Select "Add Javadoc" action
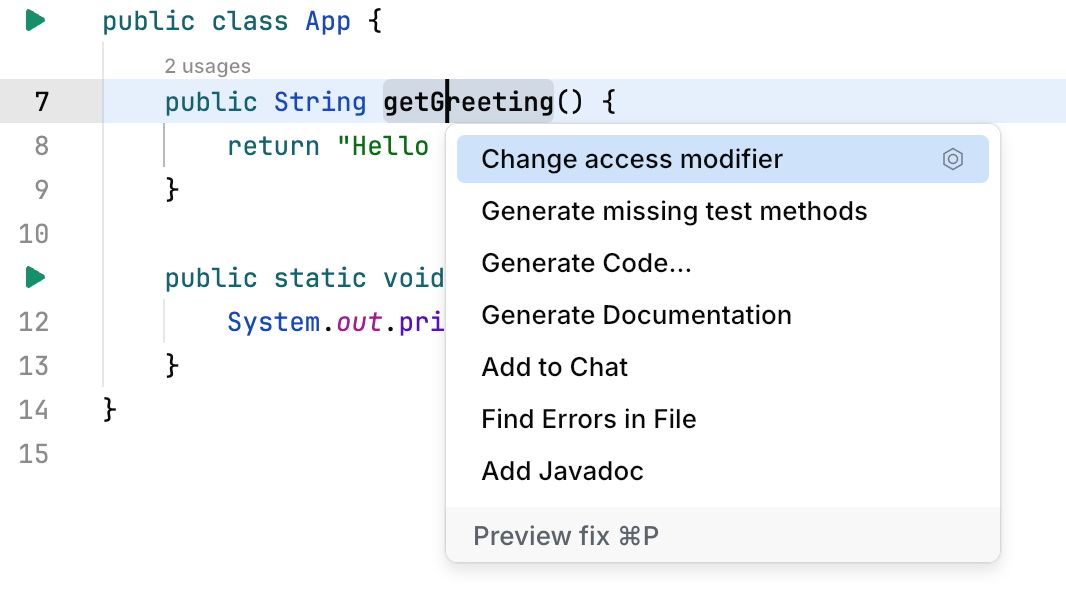1066x612 pixels. [x=563, y=470]
